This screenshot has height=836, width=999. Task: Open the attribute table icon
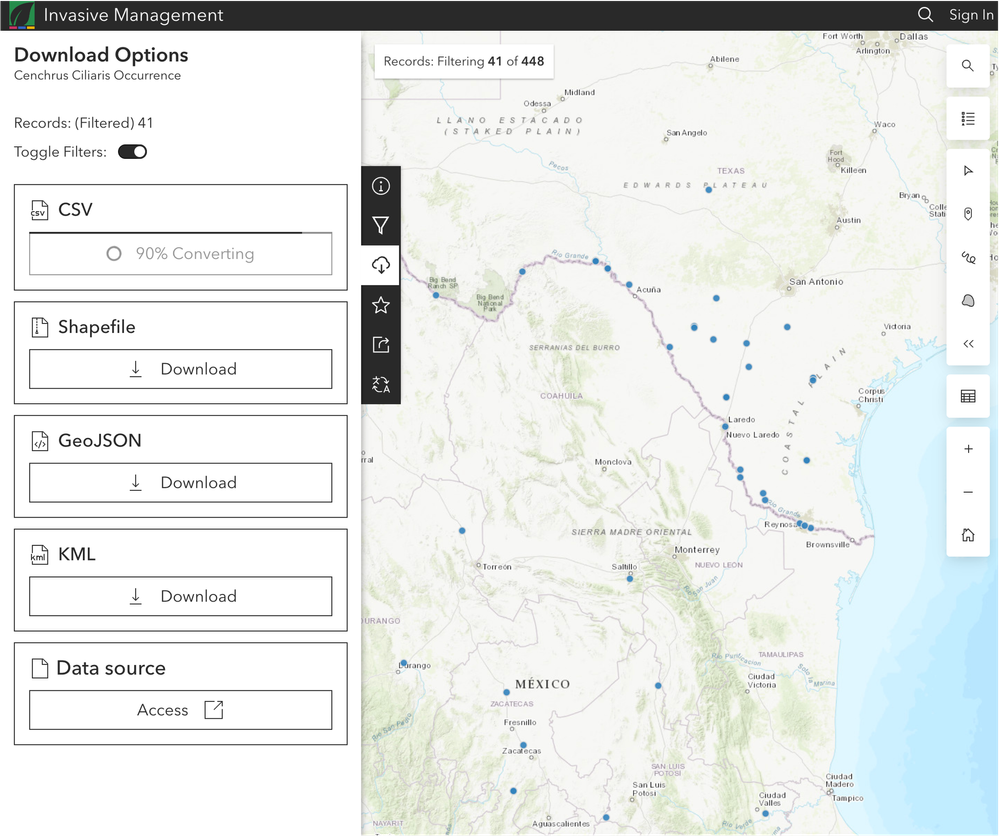(967, 396)
